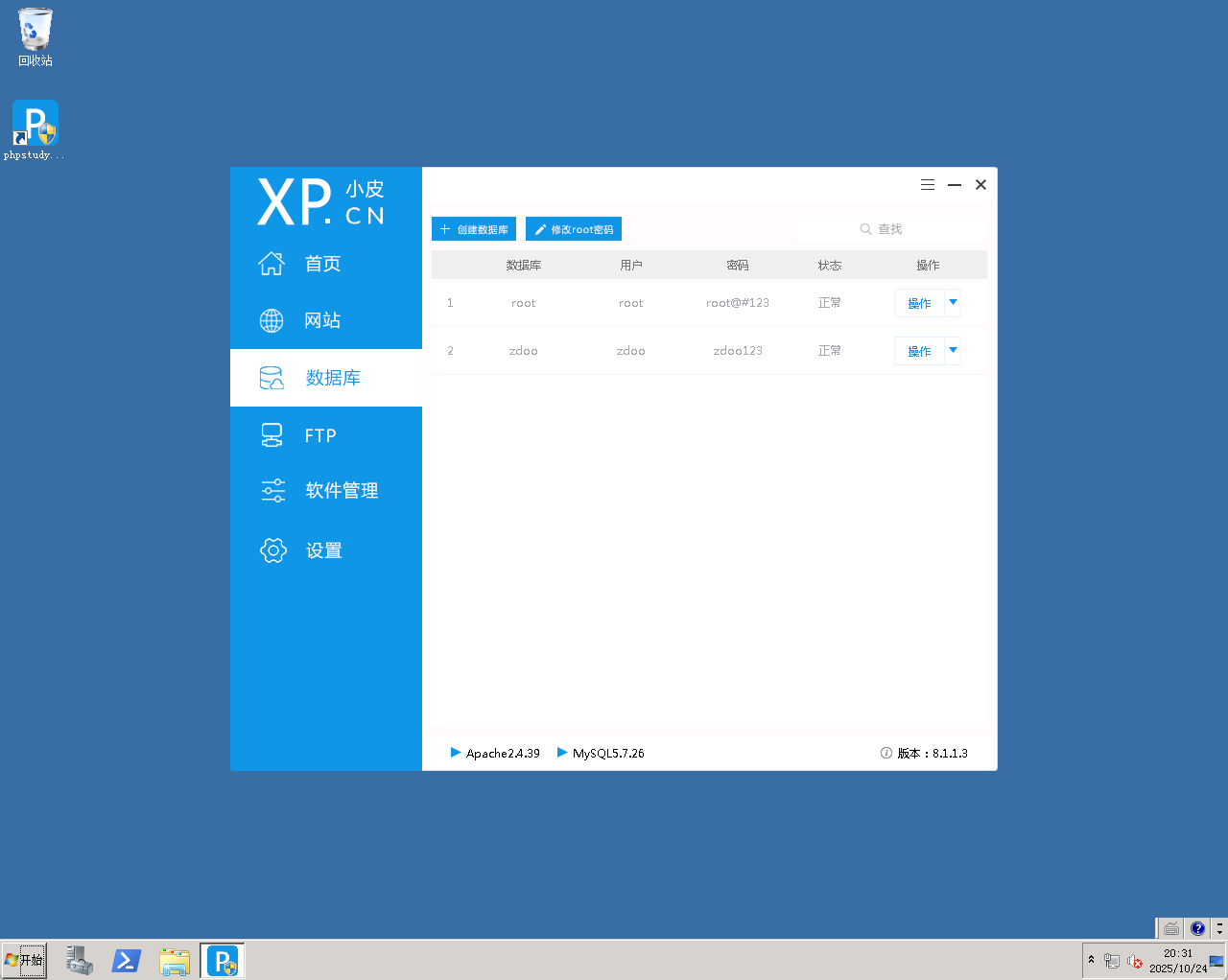Select the zdoo name in the 用户 column
The height and width of the screenshot is (980, 1228).
point(631,351)
